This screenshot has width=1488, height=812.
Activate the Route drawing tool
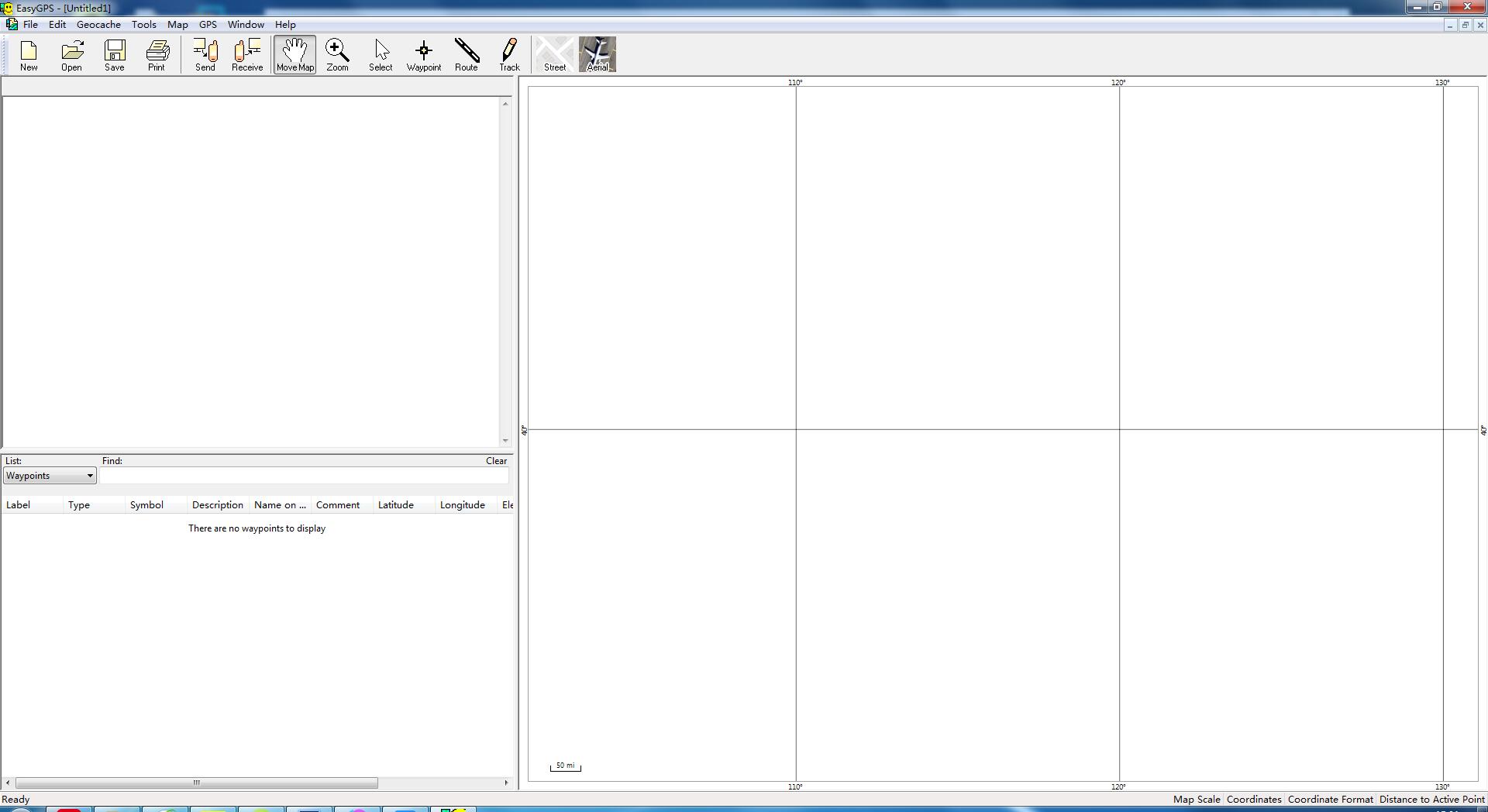[467, 54]
